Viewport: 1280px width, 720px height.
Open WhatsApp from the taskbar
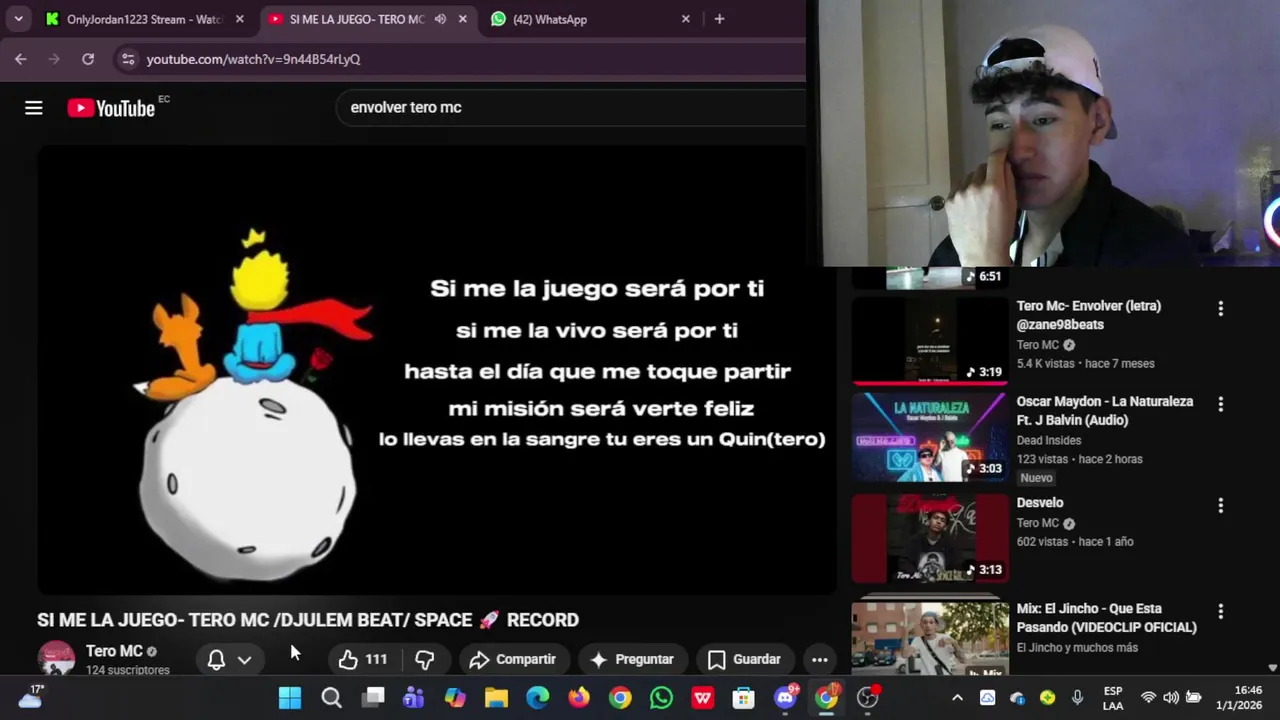(x=661, y=698)
